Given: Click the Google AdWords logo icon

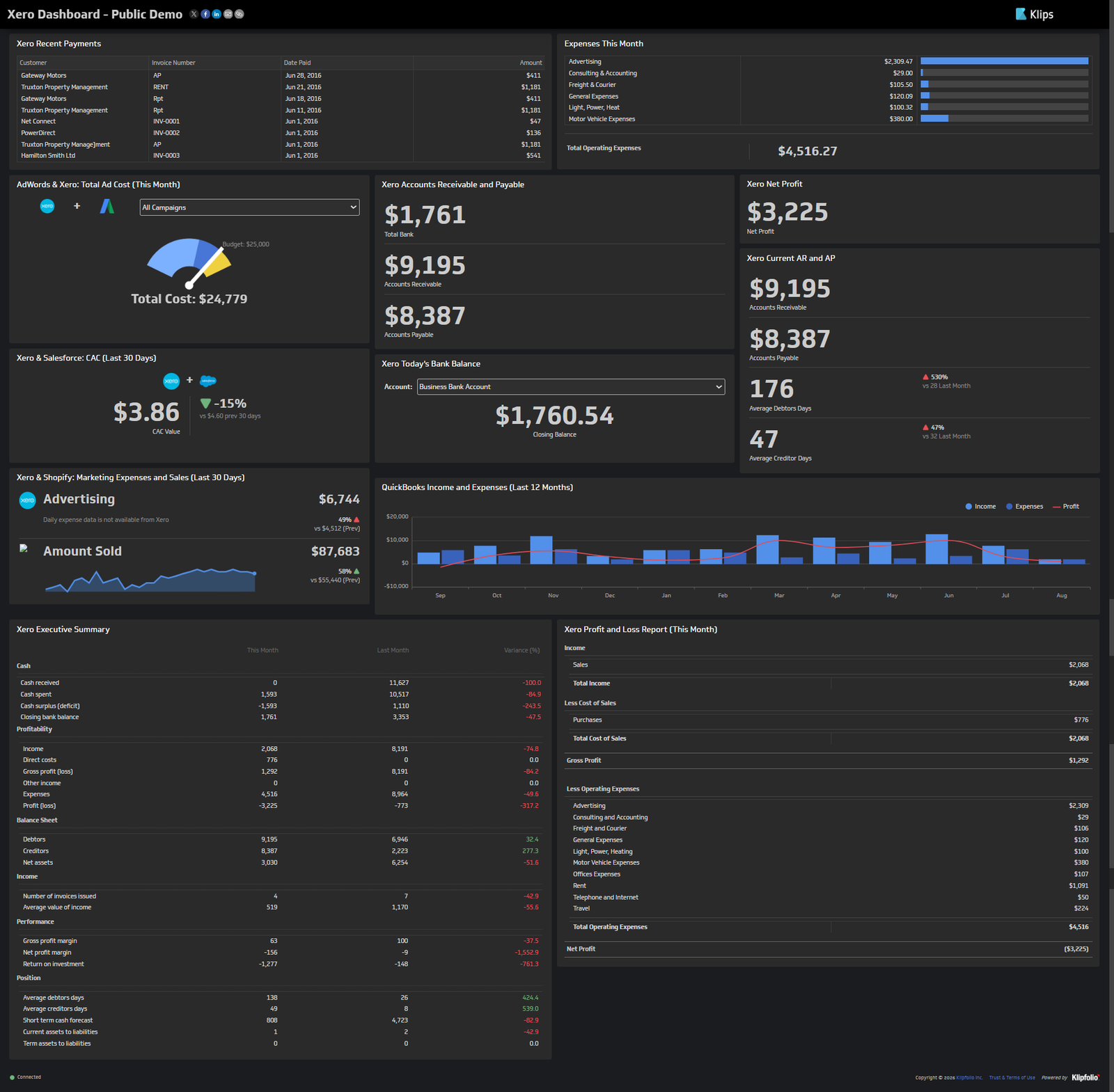Looking at the screenshot, I should [107, 206].
